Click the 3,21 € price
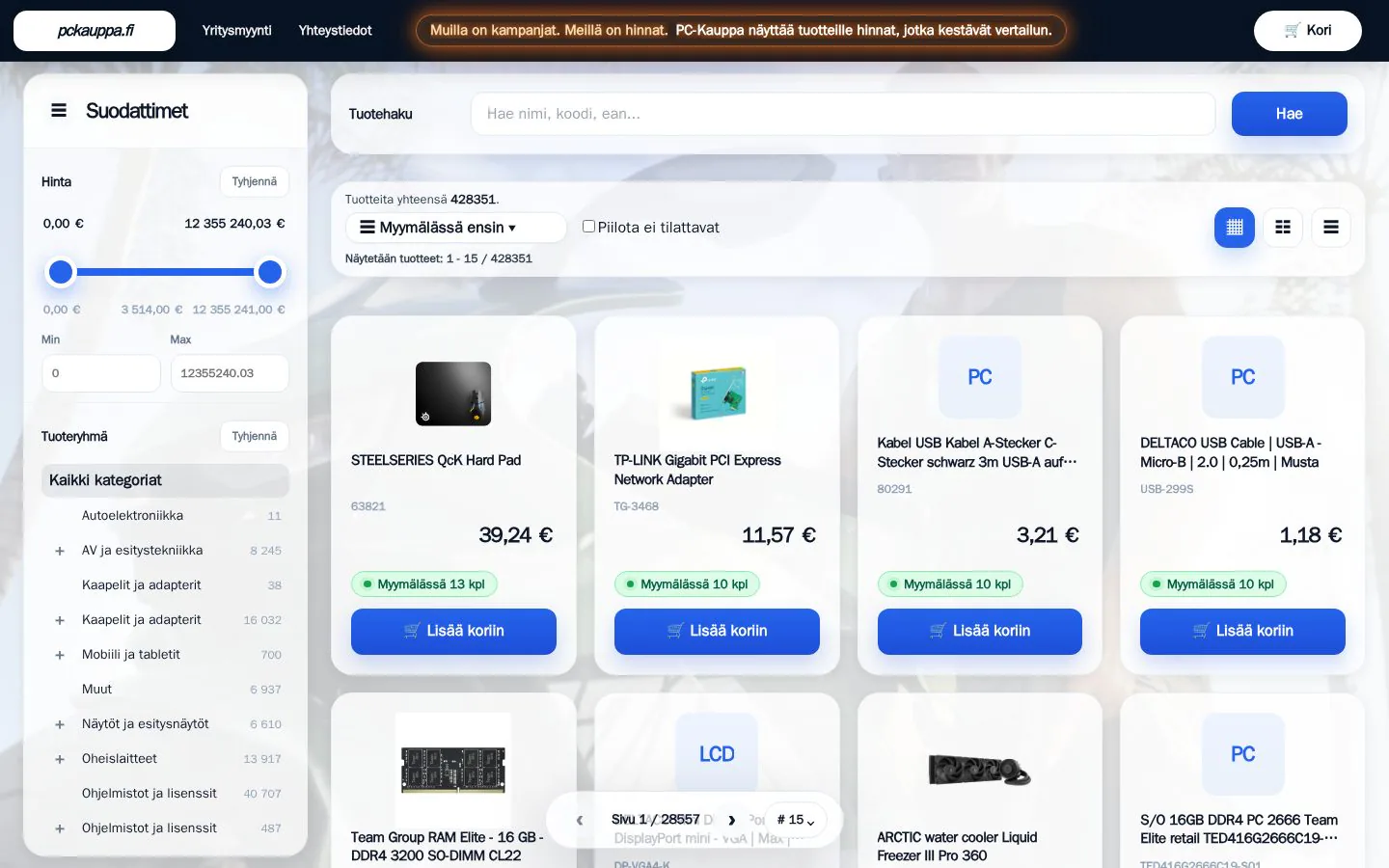The image size is (1389, 868). point(1048,535)
